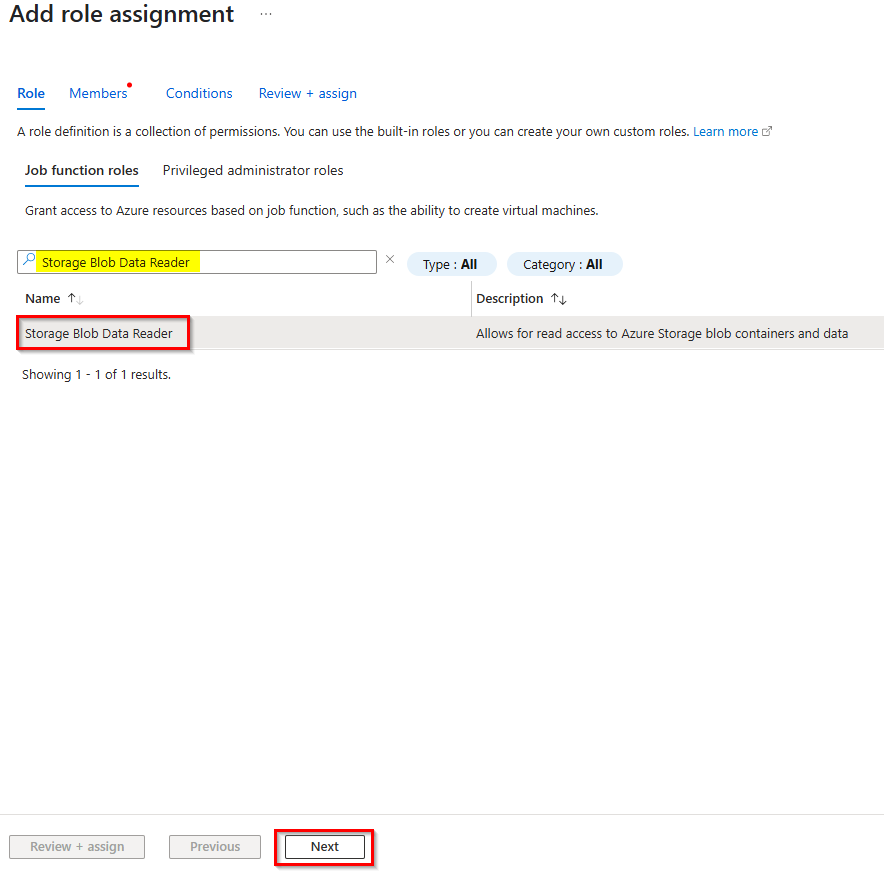Open the Type filter set to All

pyautogui.click(x=451, y=263)
